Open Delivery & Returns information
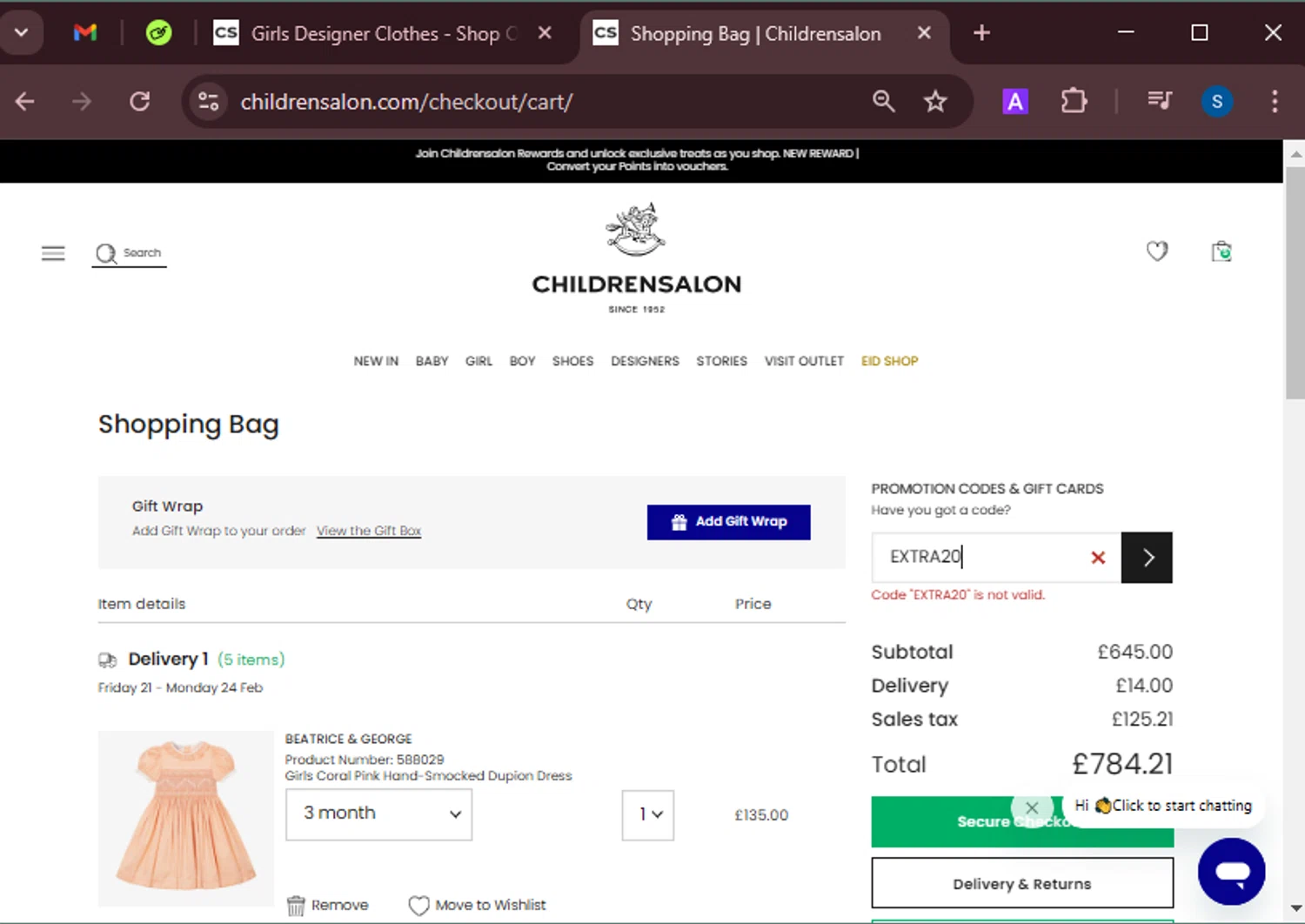The height and width of the screenshot is (924, 1305). click(x=1022, y=884)
